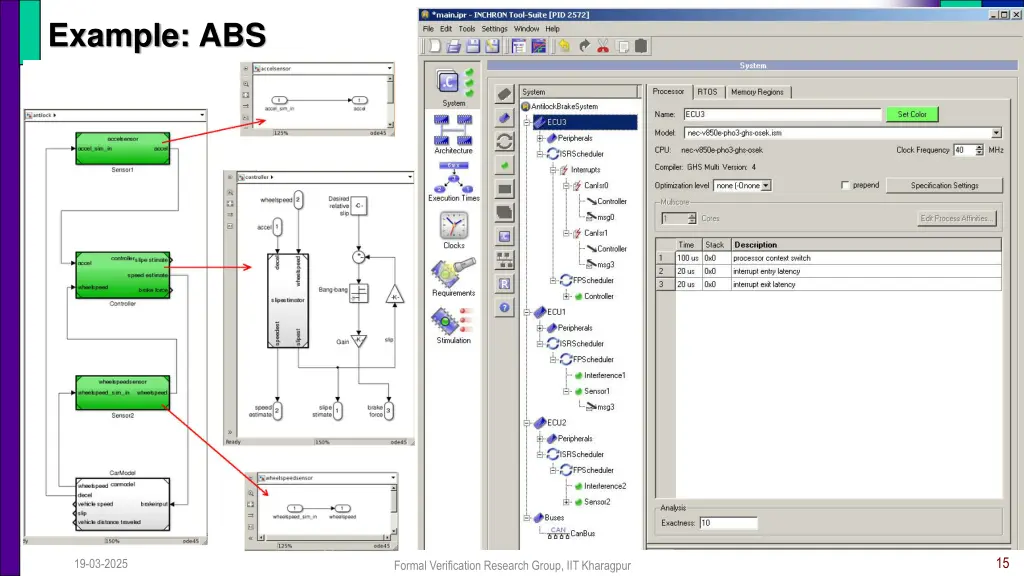
Task: Collapse the ECU1 tree node
Action: 527,312
